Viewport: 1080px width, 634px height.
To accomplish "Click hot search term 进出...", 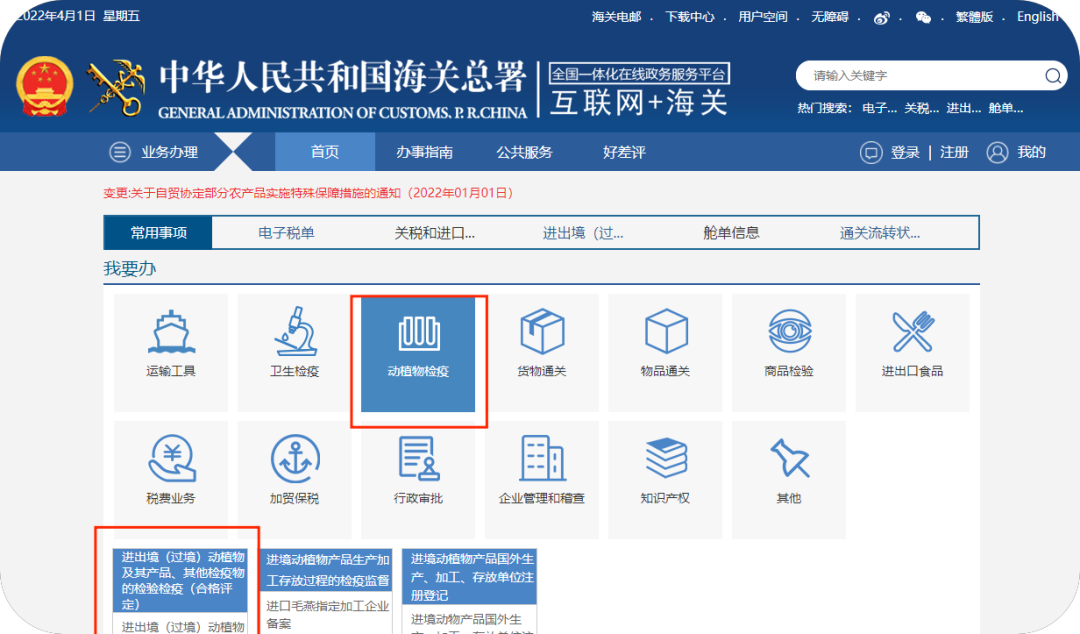I will [964, 108].
